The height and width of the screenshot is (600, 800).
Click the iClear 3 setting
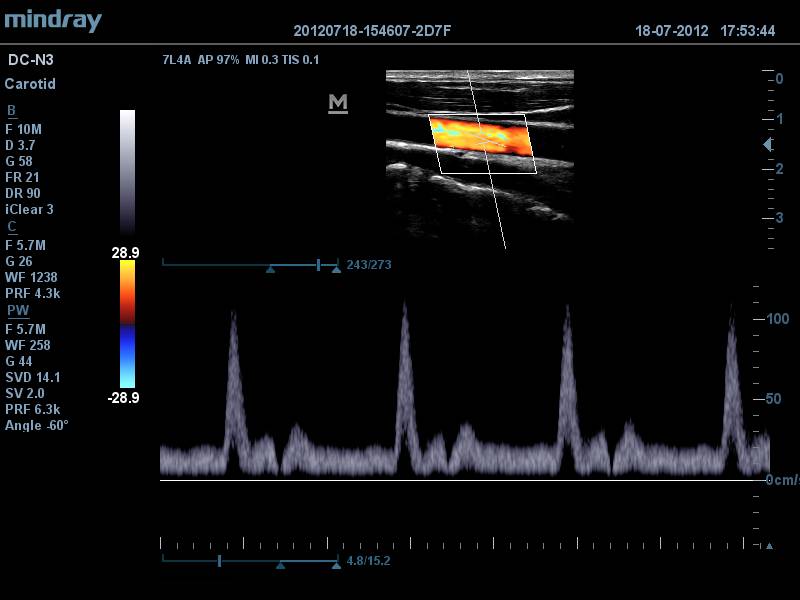[30, 209]
